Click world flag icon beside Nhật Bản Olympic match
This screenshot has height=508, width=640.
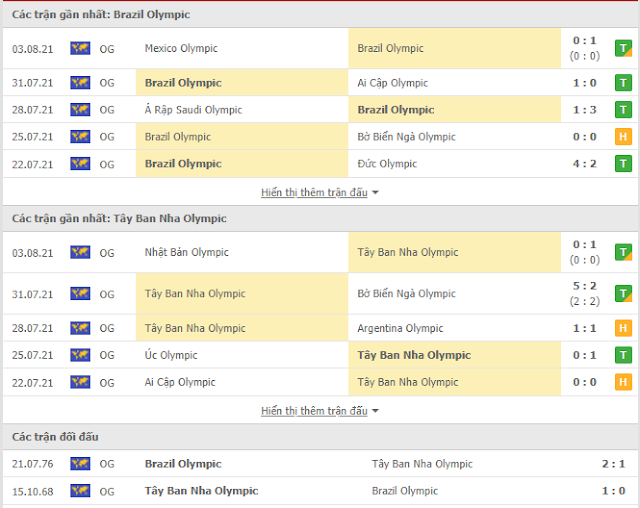[x=80, y=253]
